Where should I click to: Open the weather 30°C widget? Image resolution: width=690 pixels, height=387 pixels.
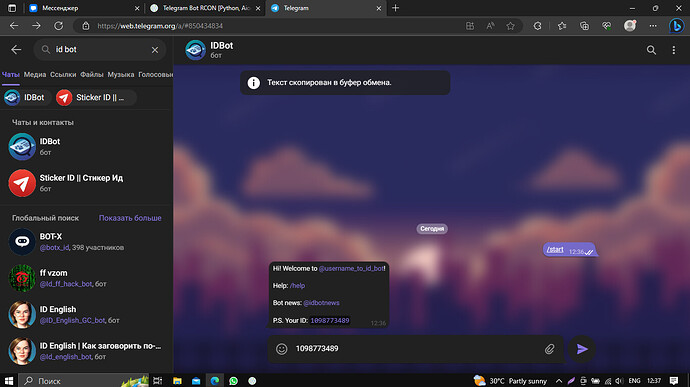tap(510, 381)
